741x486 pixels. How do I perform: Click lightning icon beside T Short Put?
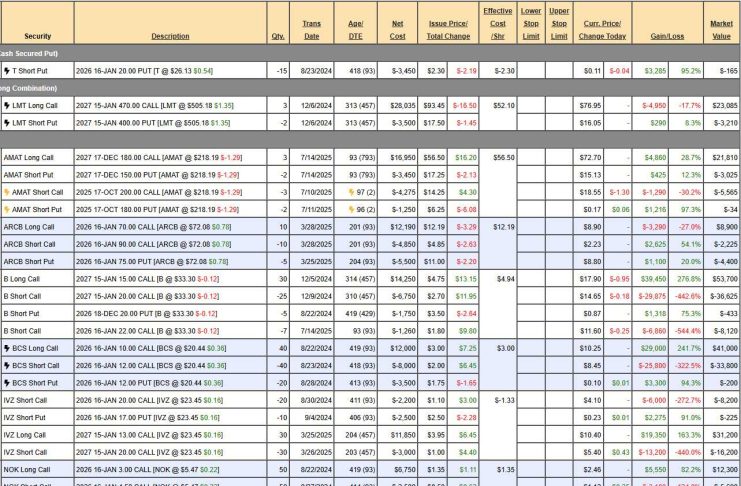tap(7, 71)
